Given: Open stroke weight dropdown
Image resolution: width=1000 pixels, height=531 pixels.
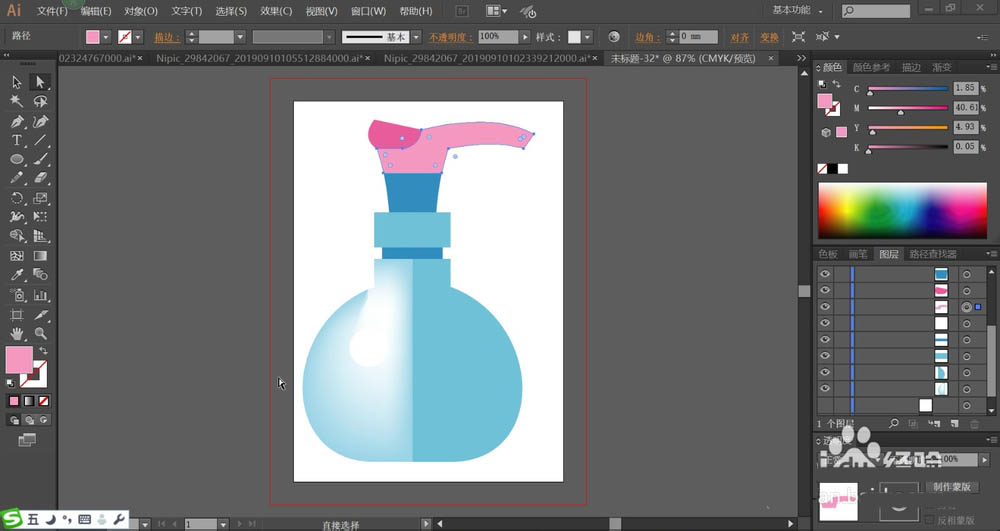Looking at the screenshot, I should click(x=240, y=37).
